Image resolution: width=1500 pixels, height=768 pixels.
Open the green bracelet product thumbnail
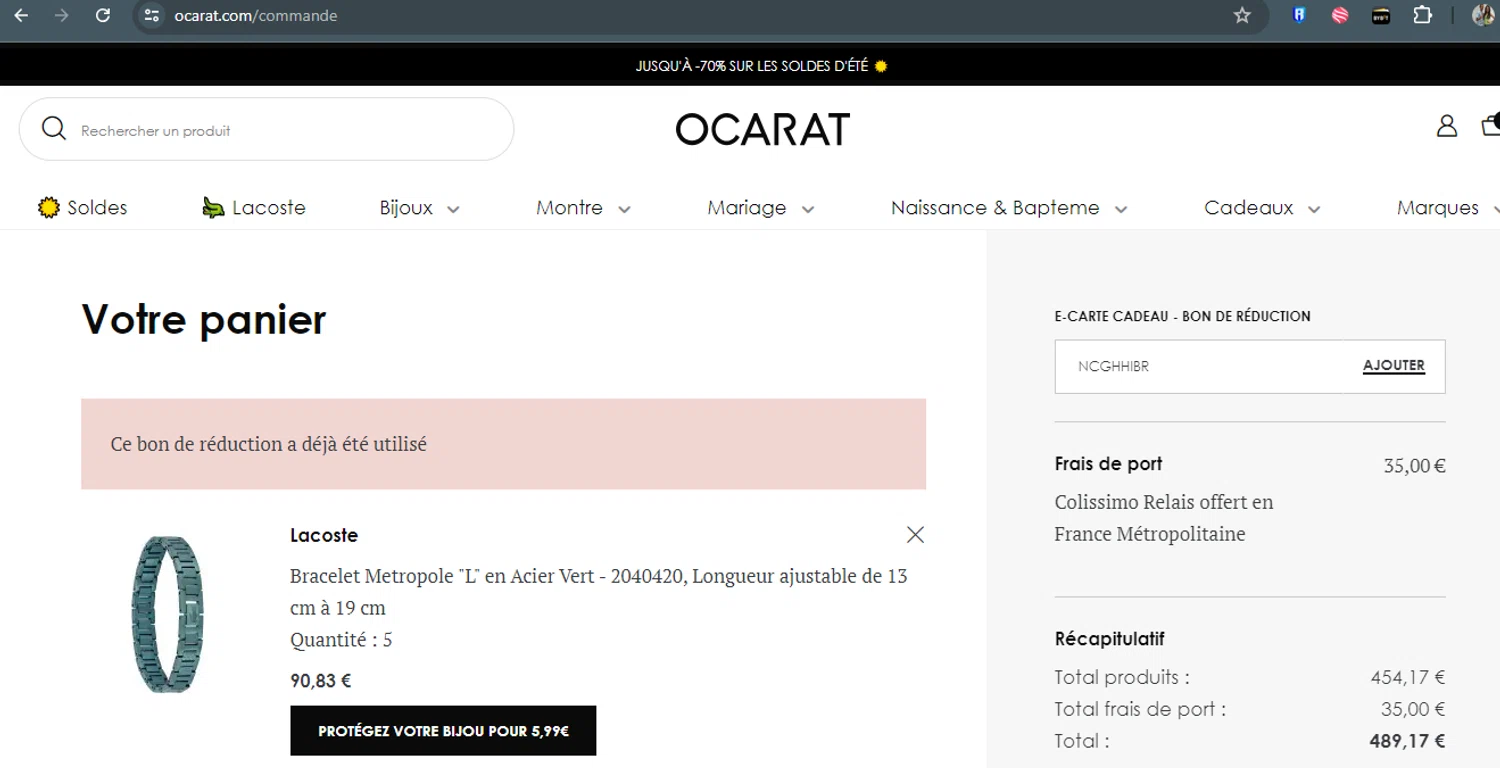[x=167, y=614]
